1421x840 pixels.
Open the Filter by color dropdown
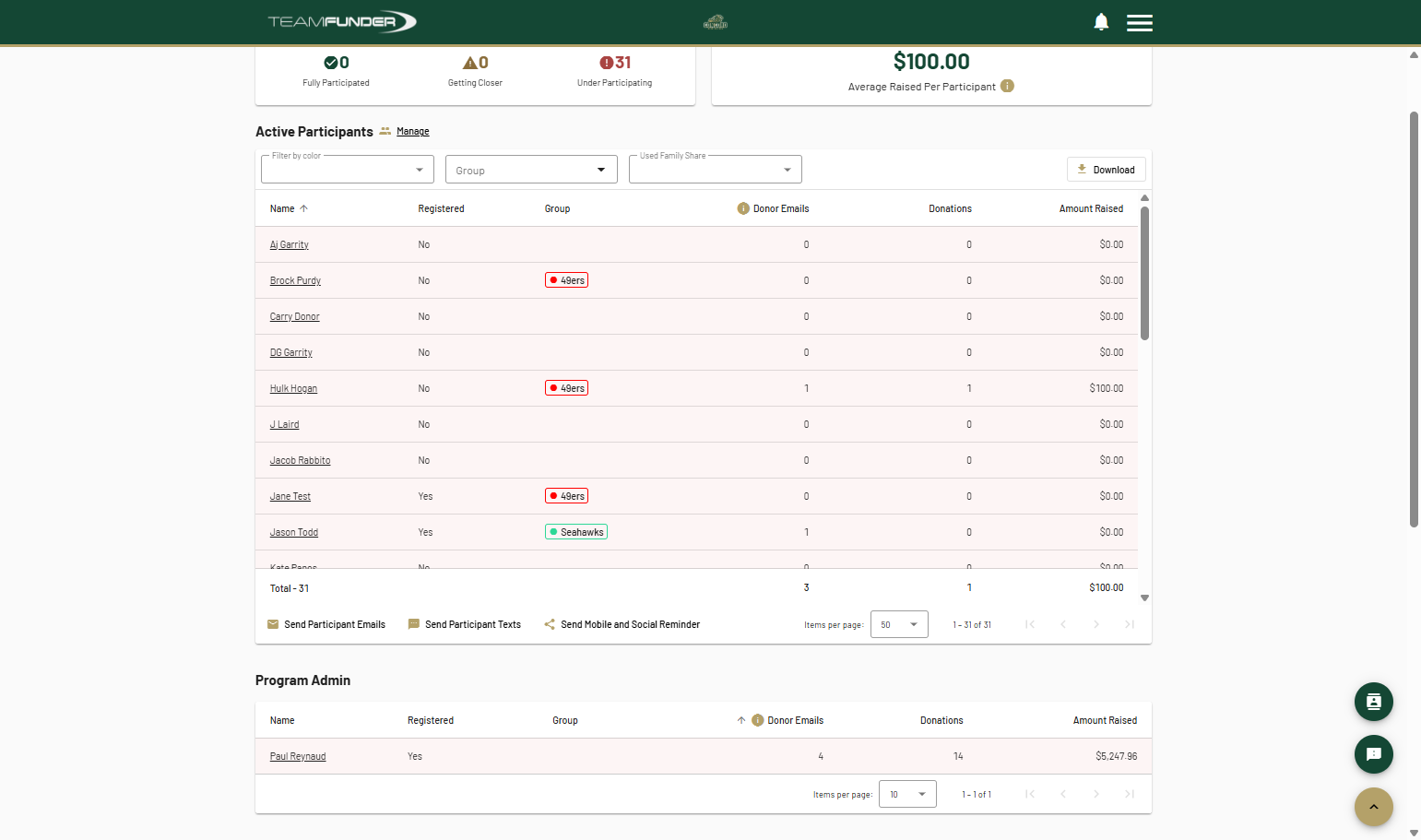[348, 170]
